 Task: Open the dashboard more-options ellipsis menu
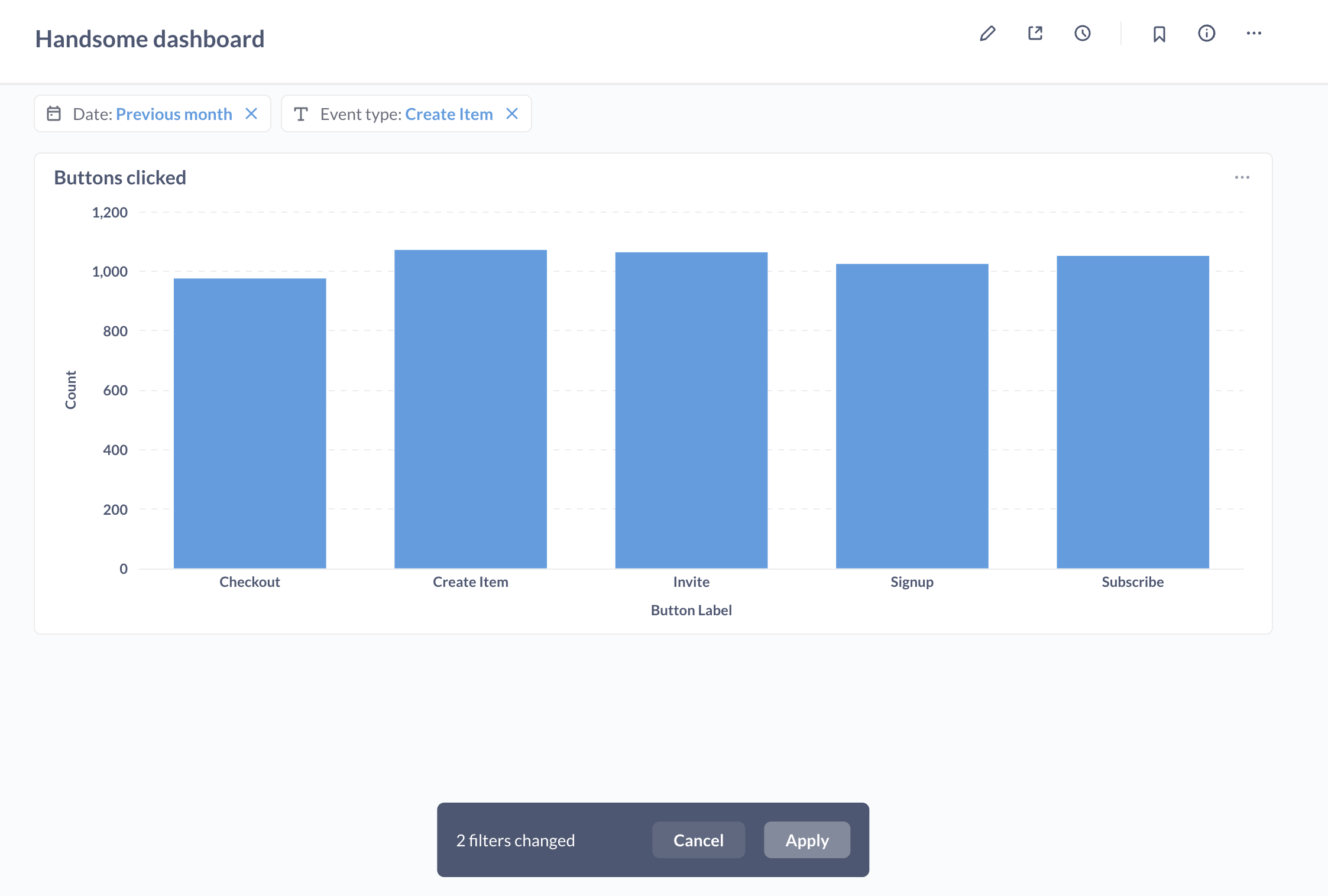(1255, 34)
